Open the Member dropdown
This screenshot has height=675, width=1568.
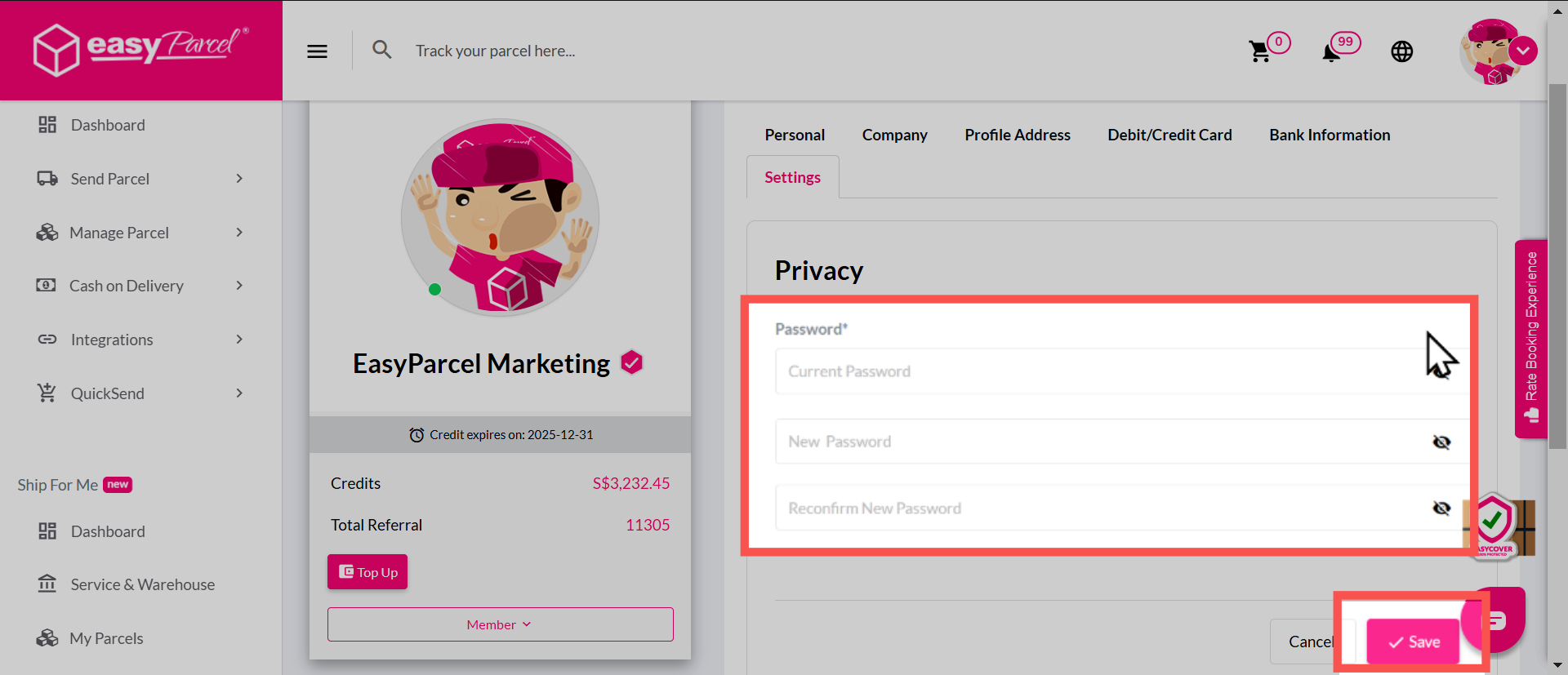[500, 624]
